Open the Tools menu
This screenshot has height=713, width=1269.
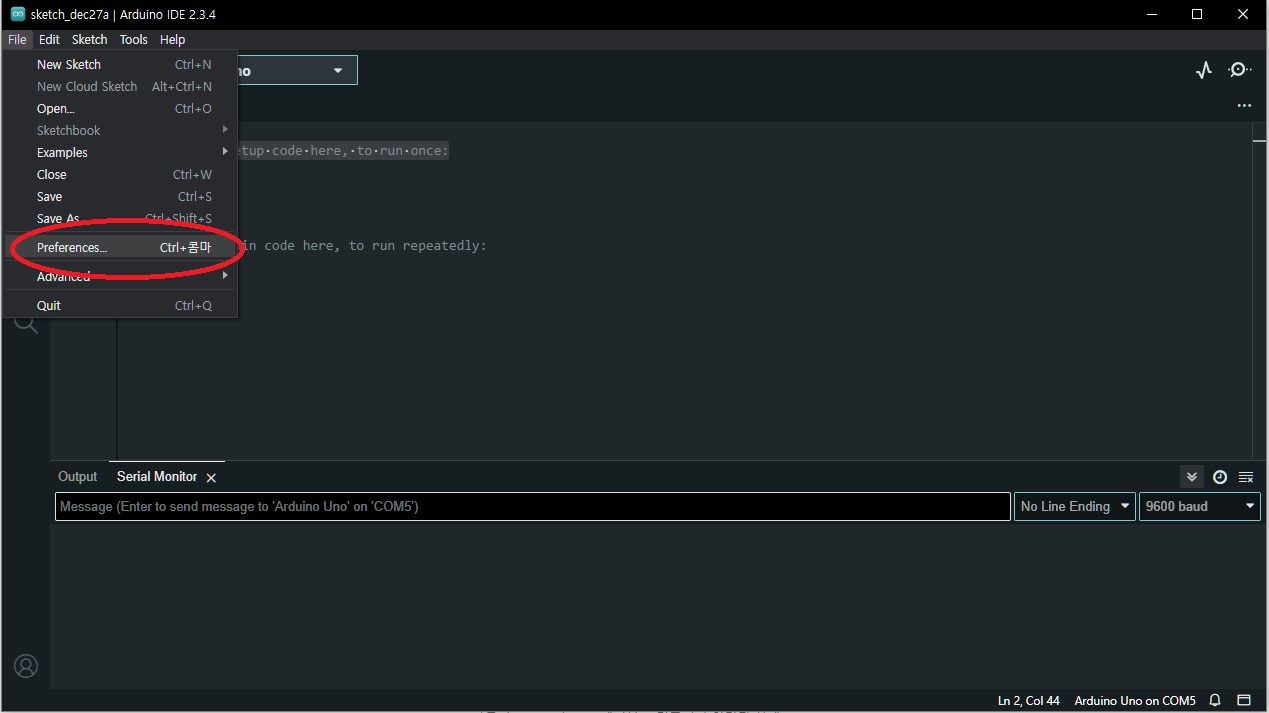[133, 39]
